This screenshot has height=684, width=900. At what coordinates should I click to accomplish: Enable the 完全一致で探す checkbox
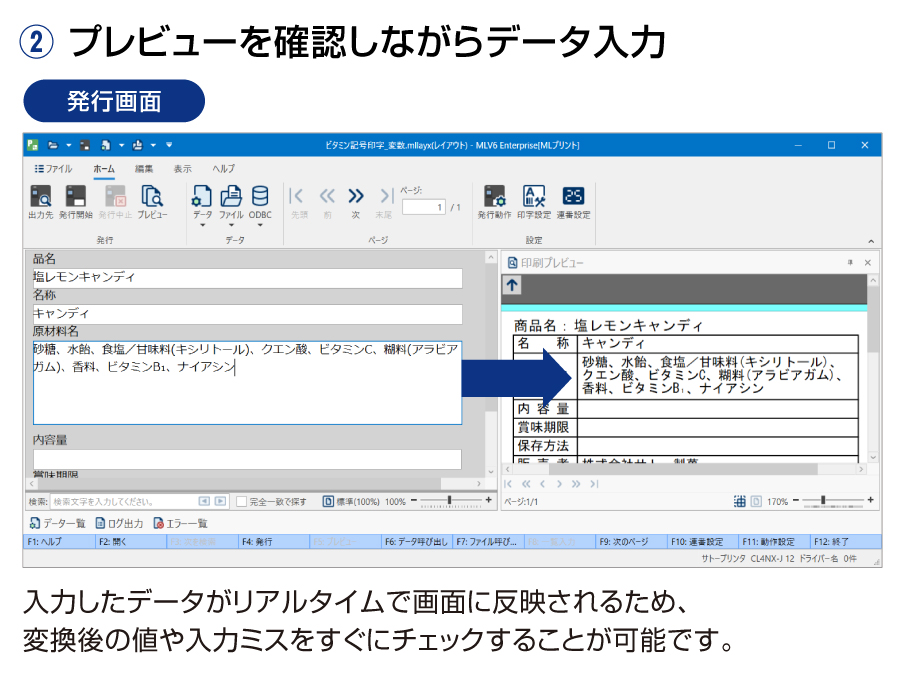[242, 502]
